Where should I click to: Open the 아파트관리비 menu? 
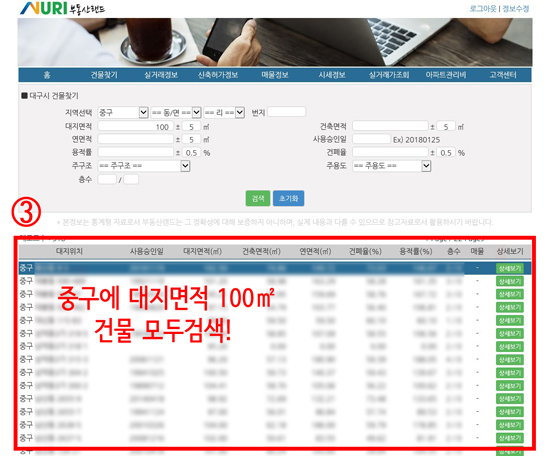point(446,75)
